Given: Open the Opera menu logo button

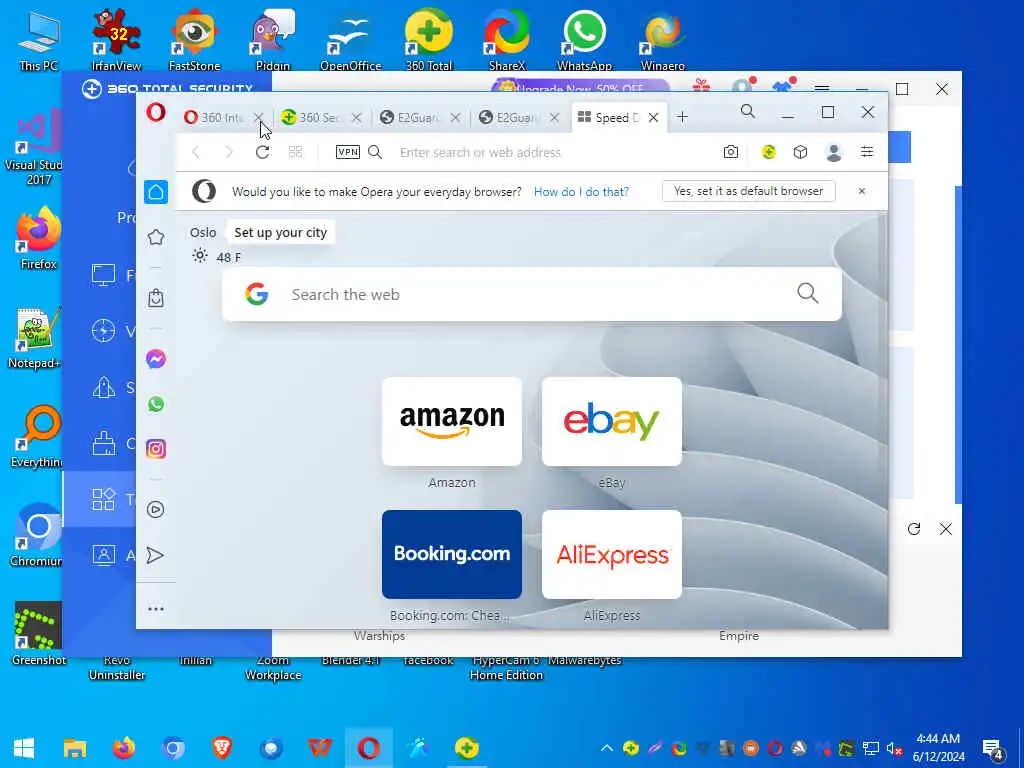Looking at the screenshot, I should pos(156,113).
